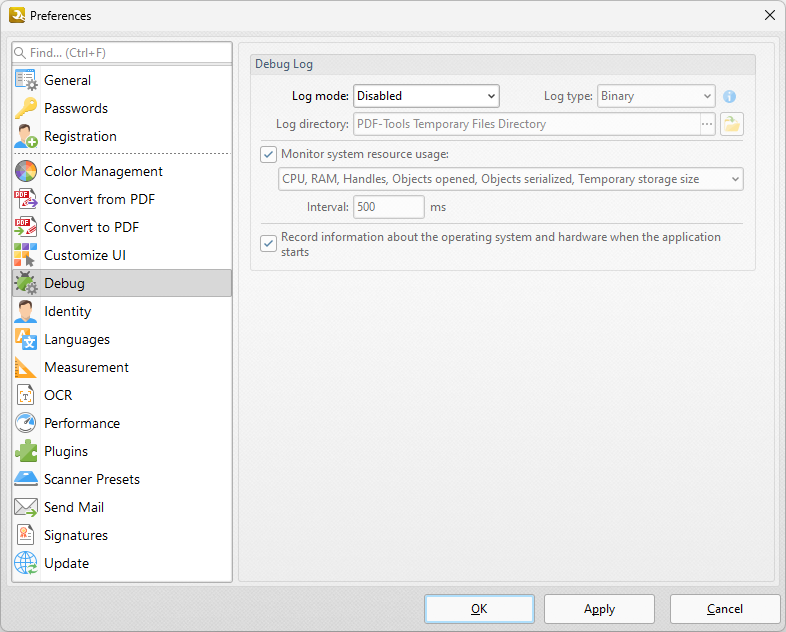Select the Convert to PDF label
The width and height of the screenshot is (786, 632).
pyautogui.click(x=92, y=228)
